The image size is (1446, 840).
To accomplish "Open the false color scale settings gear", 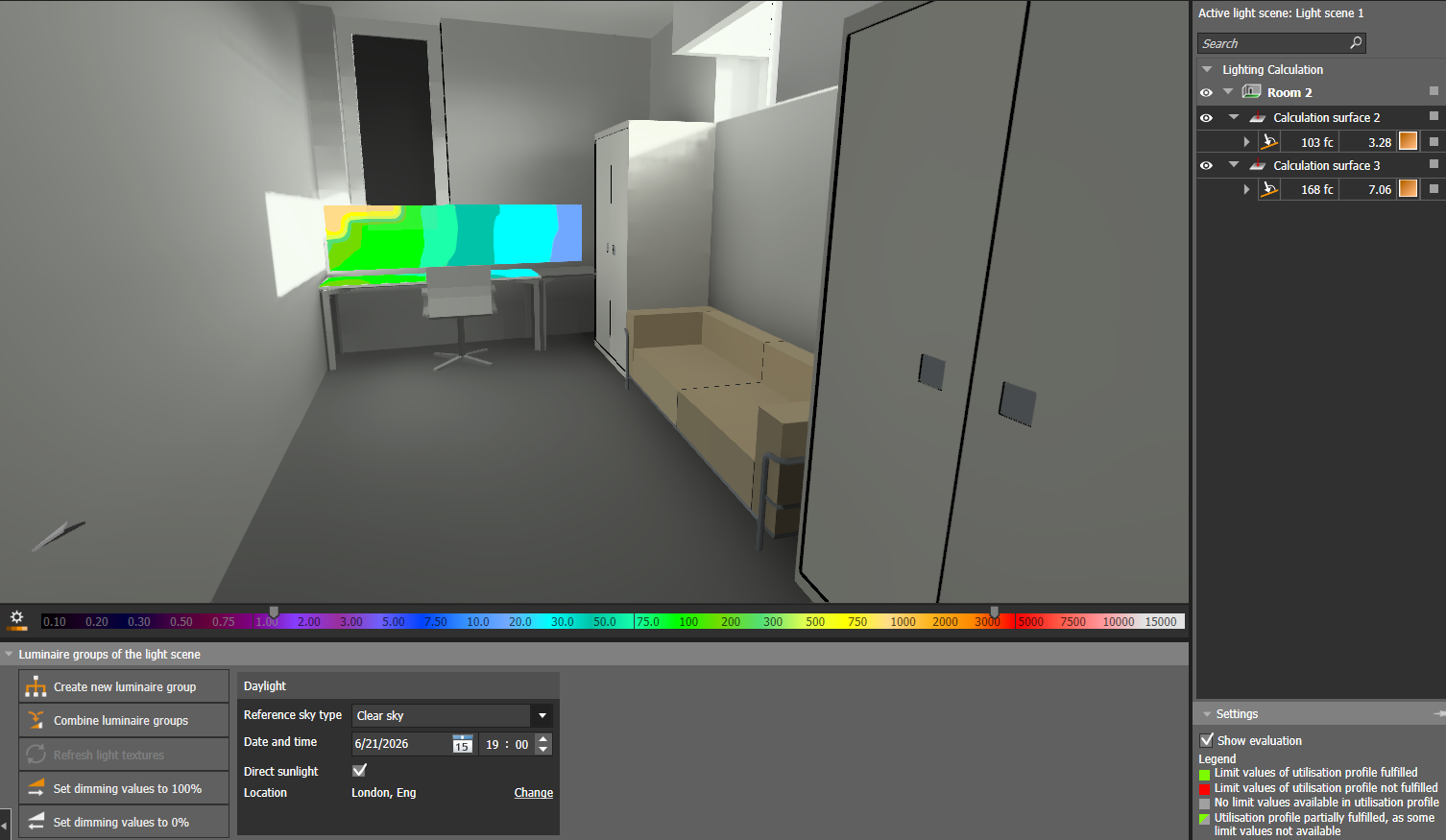I will [x=16, y=620].
